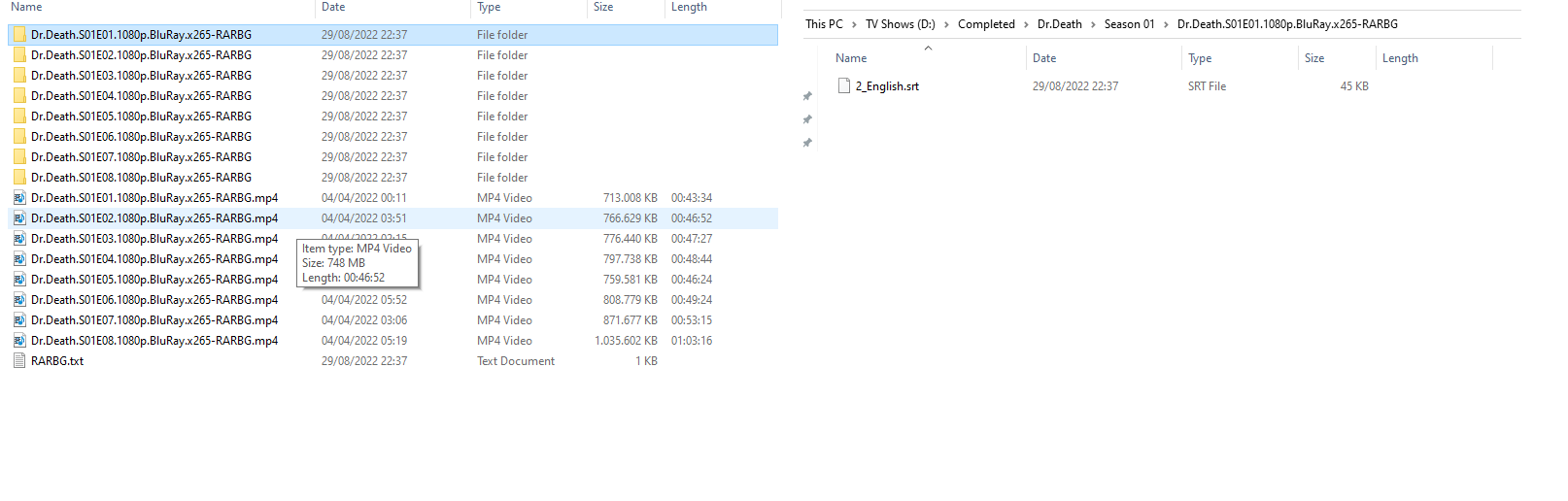Click folder icon of Dr.Death.S01E06 folder
1568x501 pixels.
[19, 137]
